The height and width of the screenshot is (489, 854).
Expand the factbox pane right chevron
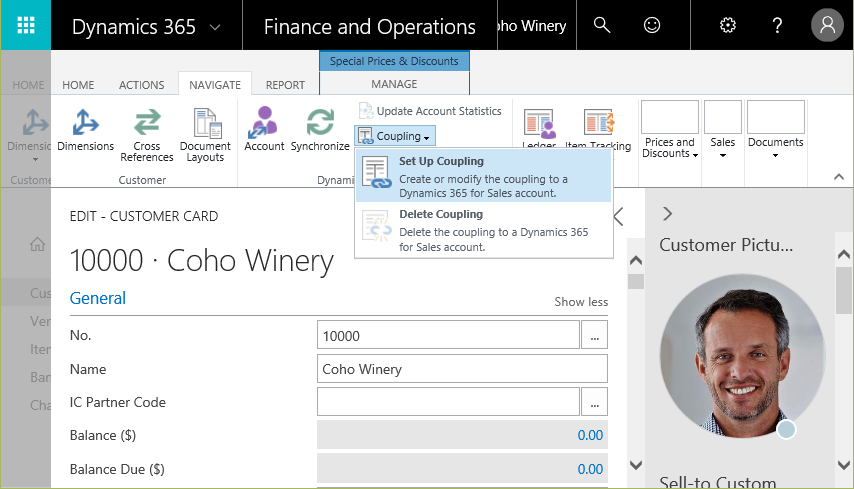[668, 213]
